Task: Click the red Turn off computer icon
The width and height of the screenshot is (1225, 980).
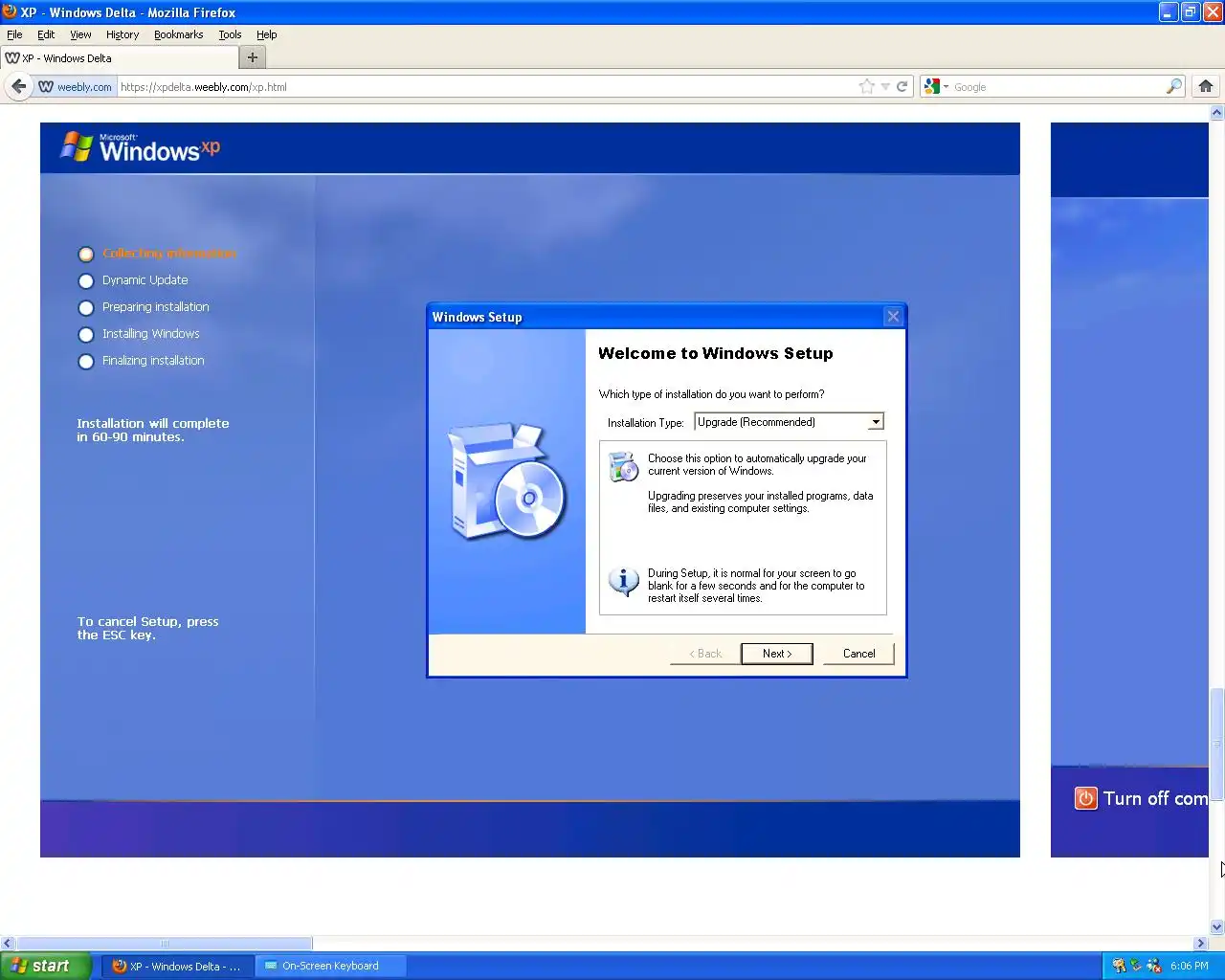Action: tap(1085, 798)
